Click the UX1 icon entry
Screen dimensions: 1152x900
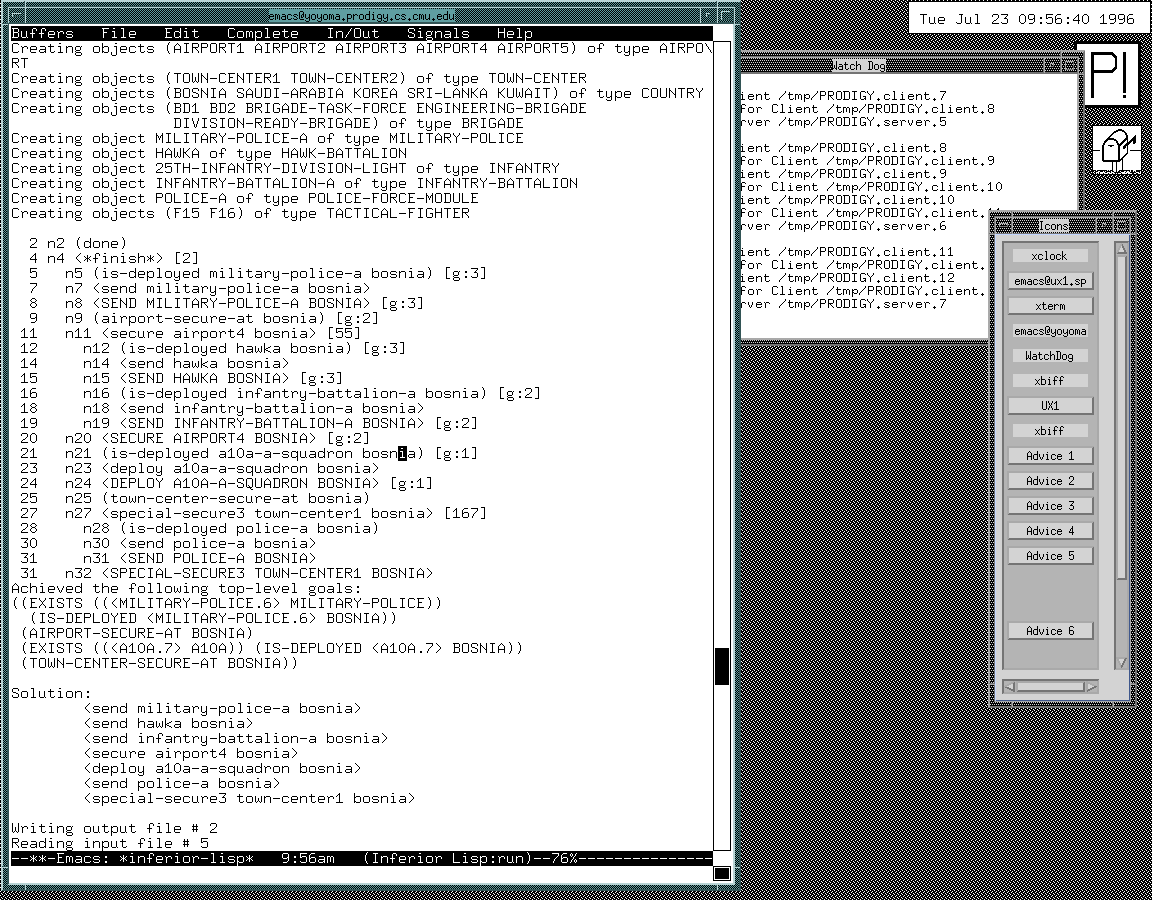click(1049, 406)
